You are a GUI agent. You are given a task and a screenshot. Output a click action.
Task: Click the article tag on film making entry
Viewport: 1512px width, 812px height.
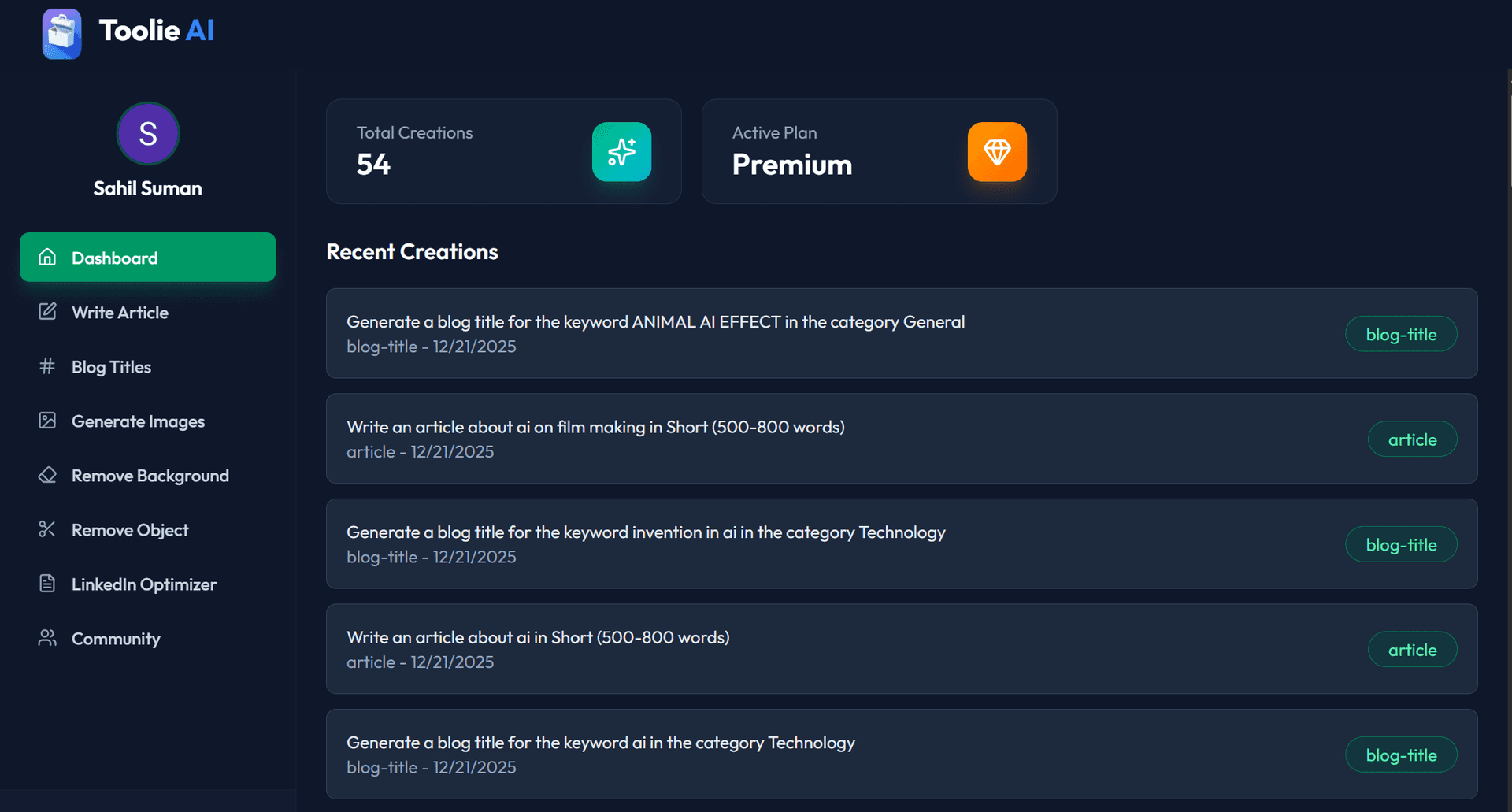[x=1411, y=439]
